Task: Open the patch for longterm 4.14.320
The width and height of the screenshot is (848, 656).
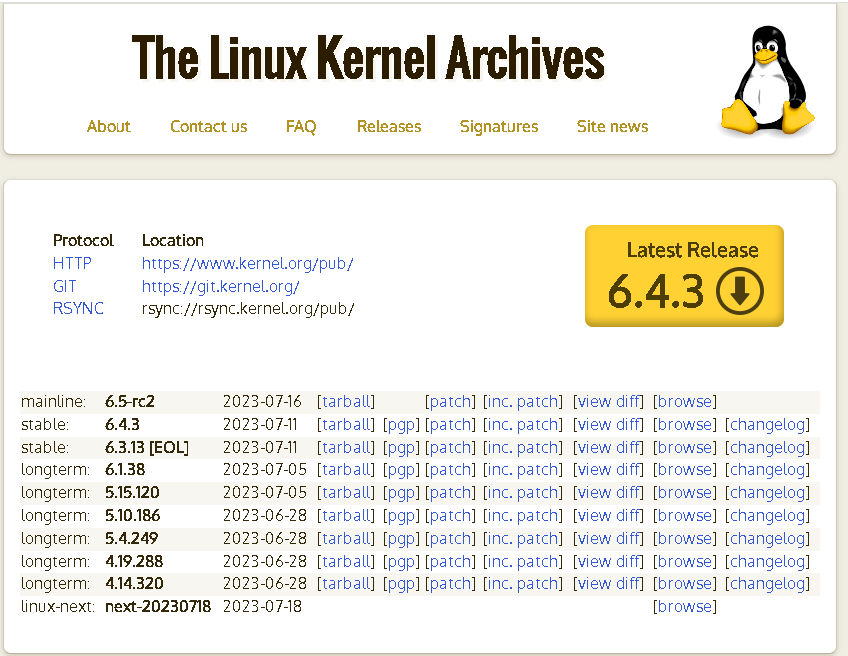Action: click(x=450, y=584)
